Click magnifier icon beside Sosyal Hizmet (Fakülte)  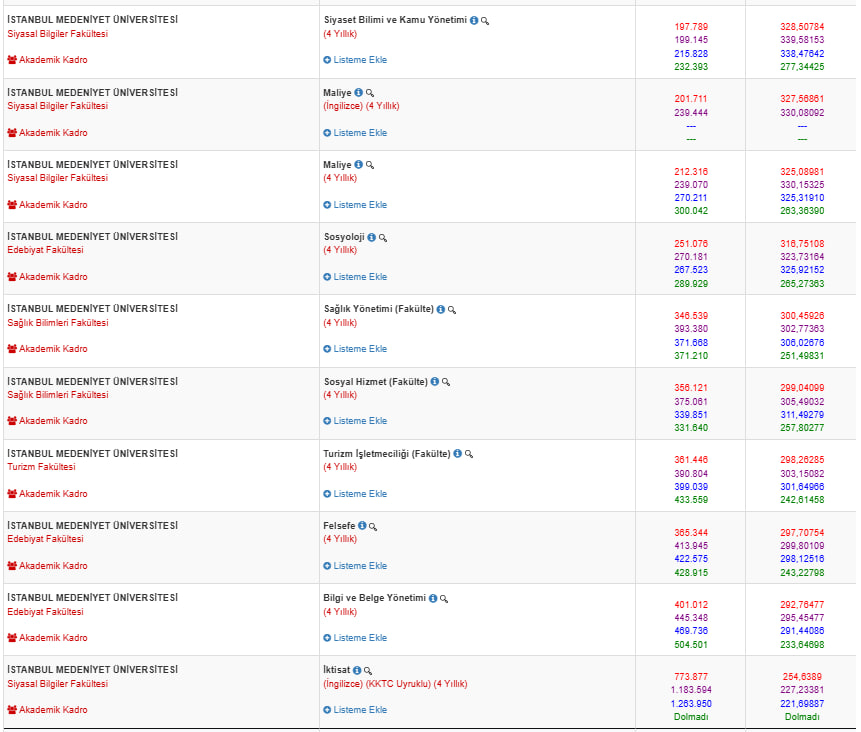(446, 382)
